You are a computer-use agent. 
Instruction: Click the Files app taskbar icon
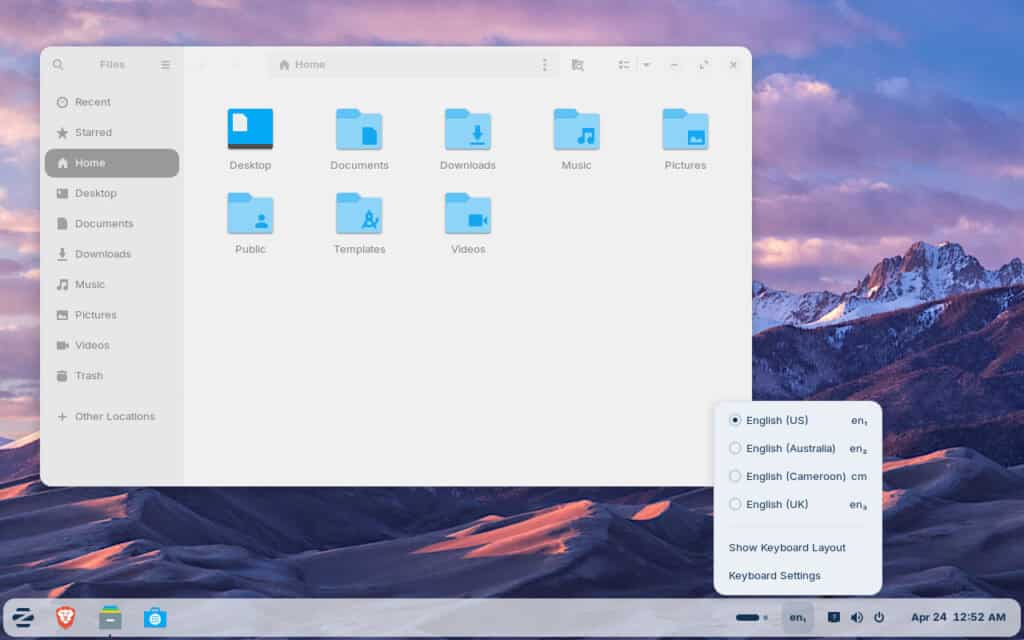110,617
